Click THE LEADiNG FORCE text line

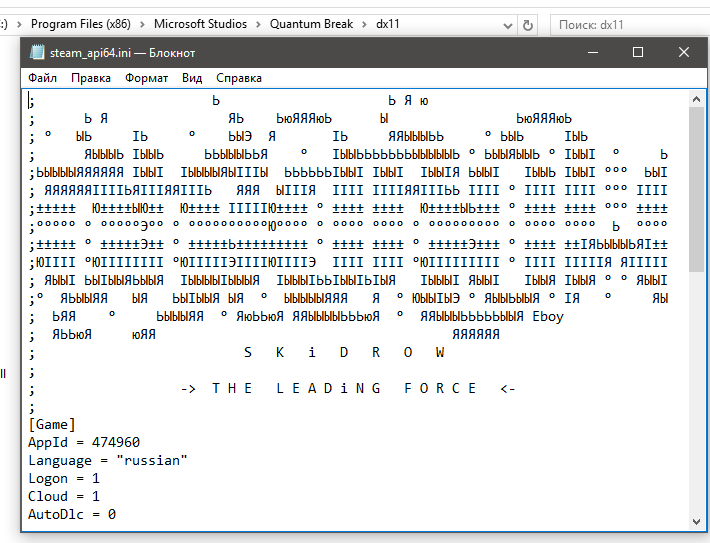[348, 389]
